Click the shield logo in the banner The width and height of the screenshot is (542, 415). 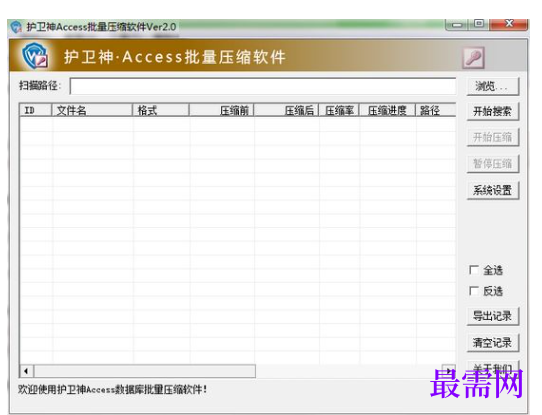coord(35,55)
